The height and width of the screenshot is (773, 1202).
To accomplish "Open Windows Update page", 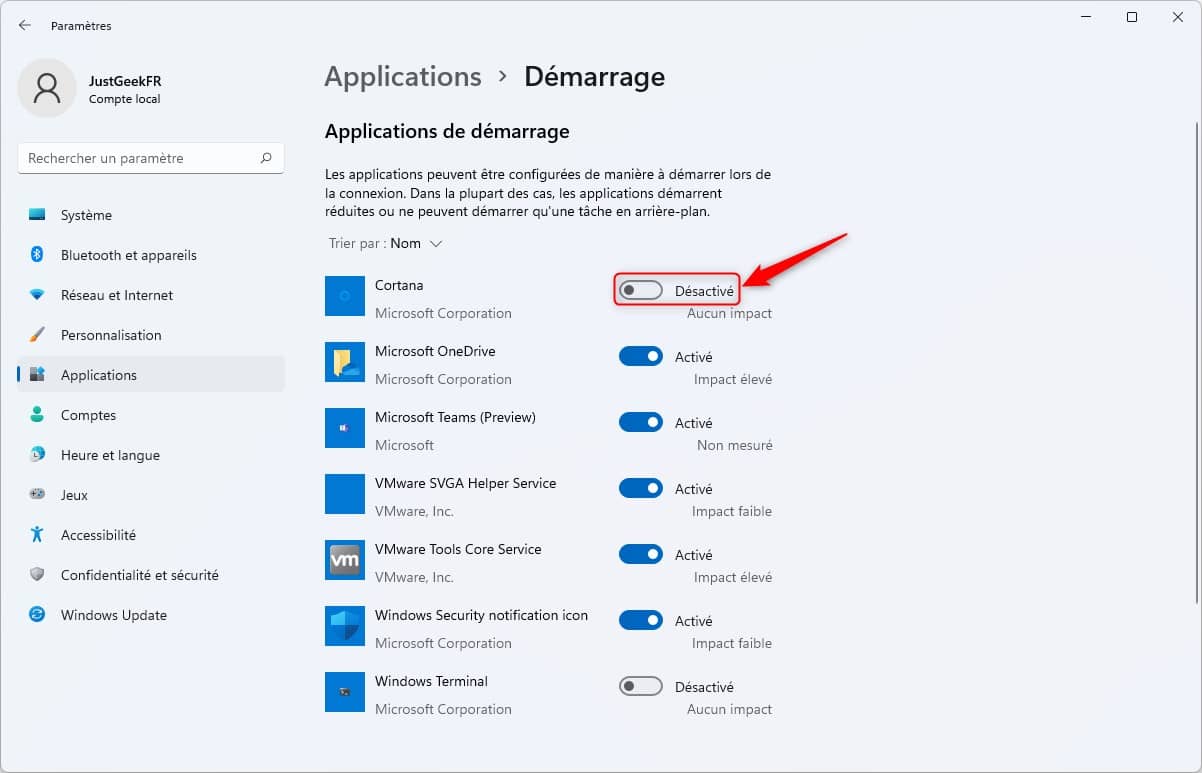I will (x=151, y=615).
